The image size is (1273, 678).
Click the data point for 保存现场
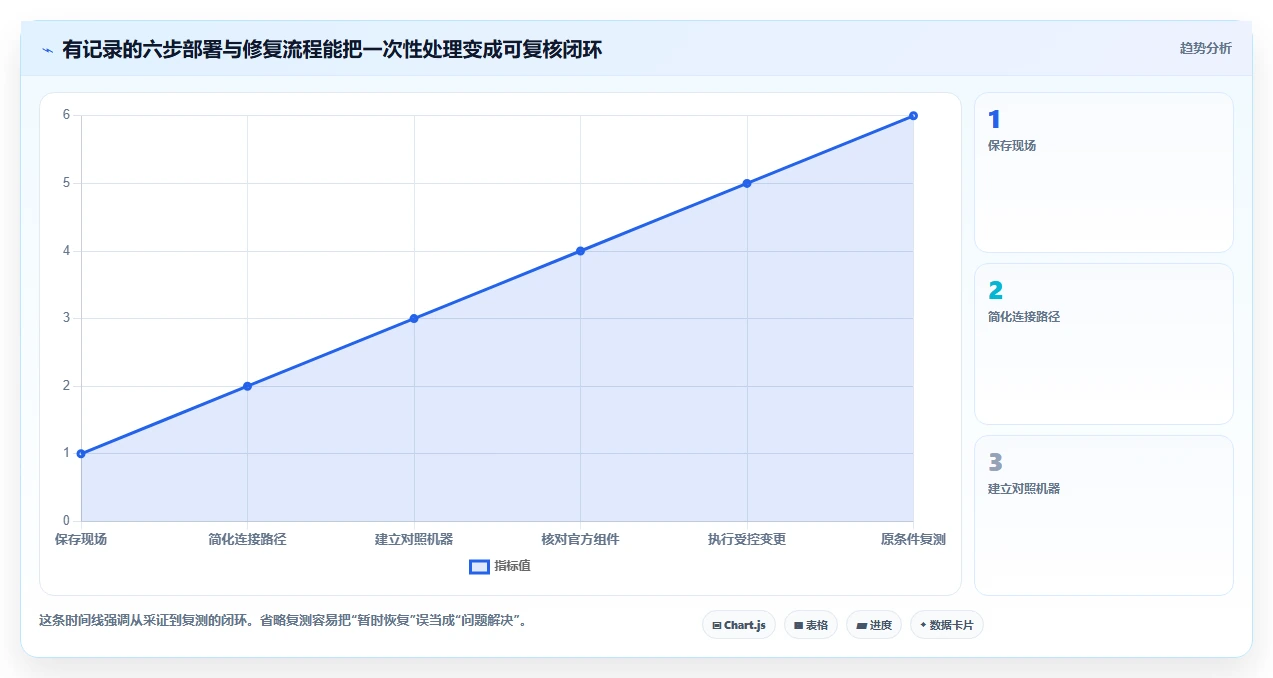coord(81,453)
